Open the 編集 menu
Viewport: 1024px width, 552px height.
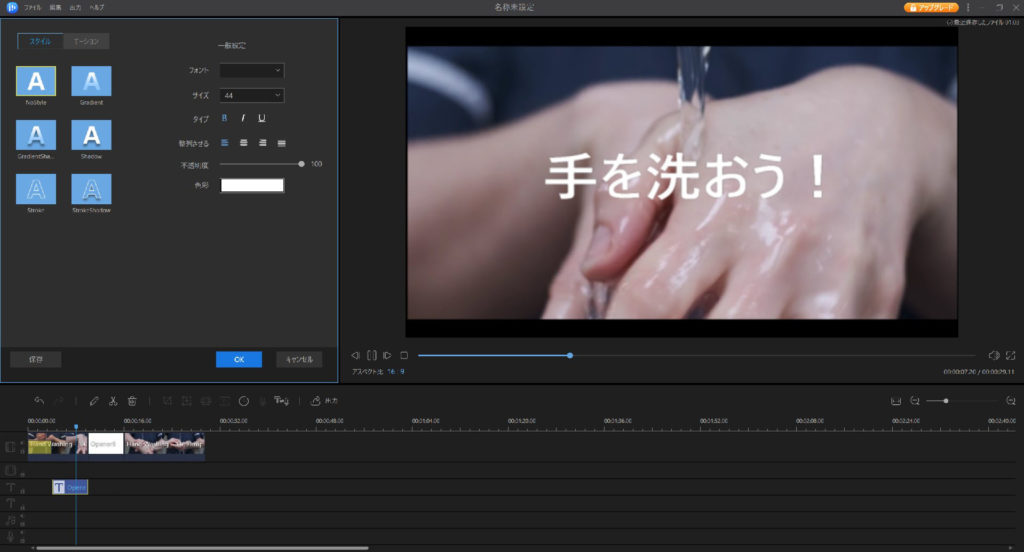tap(56, 7)
